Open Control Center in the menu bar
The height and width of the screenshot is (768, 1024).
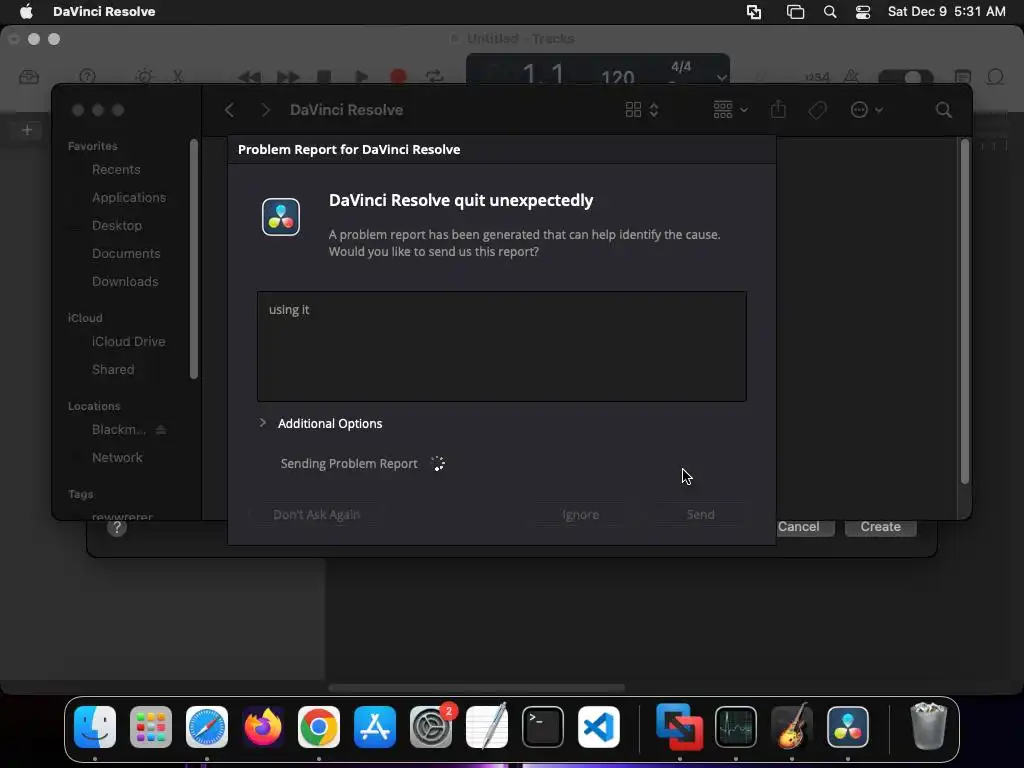tap(863, 12)
